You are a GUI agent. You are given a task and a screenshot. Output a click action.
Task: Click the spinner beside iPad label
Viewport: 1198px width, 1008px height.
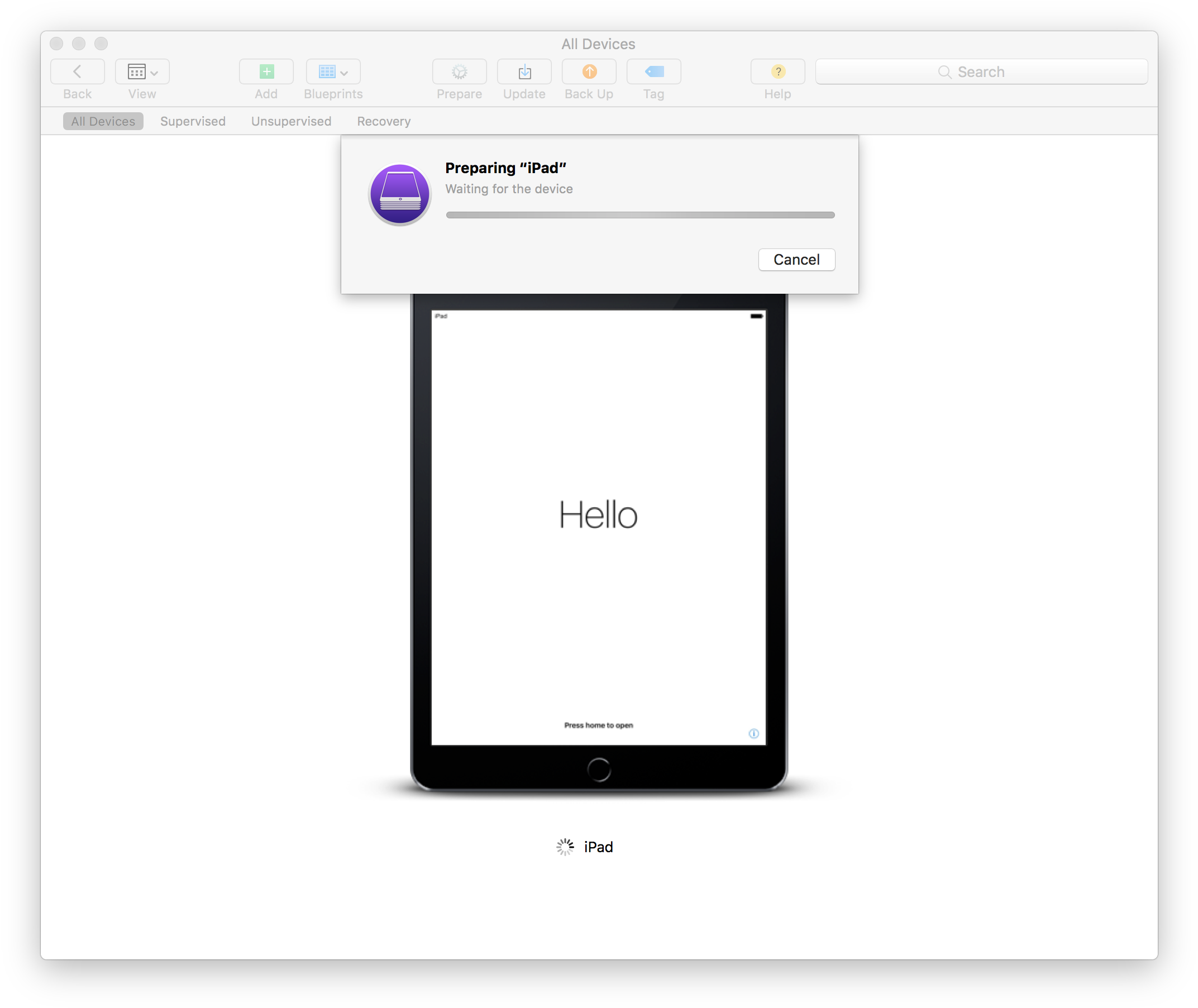click(565, 846)
